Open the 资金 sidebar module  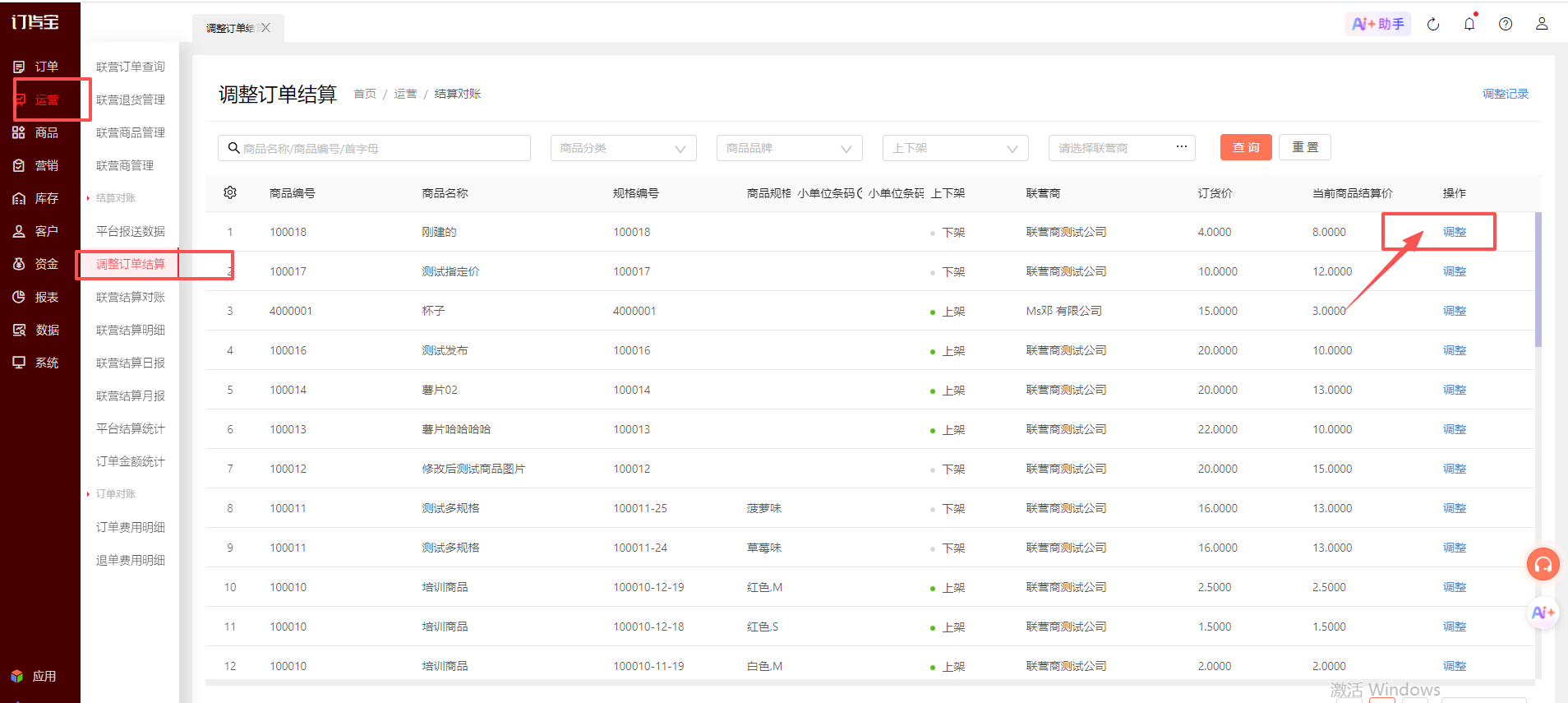36,264
